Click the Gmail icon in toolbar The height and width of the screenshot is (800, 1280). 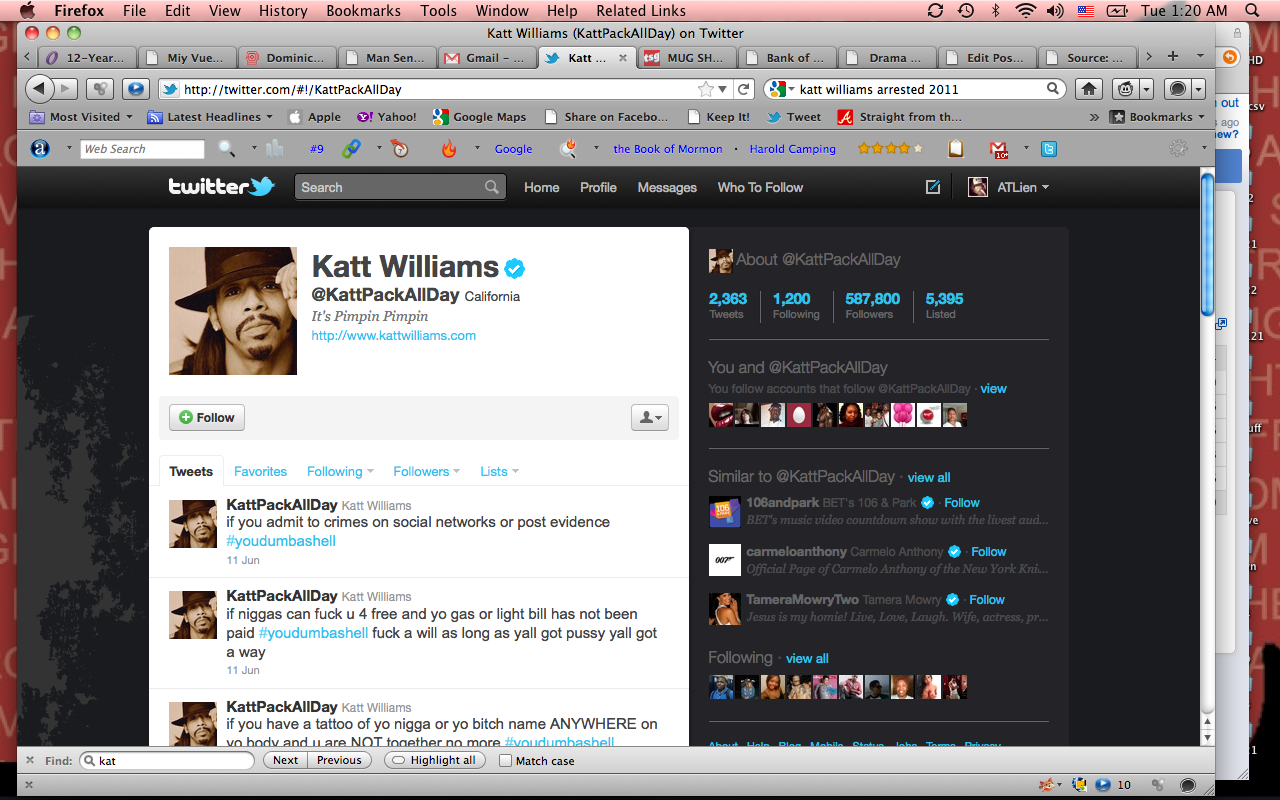[998, 149]
